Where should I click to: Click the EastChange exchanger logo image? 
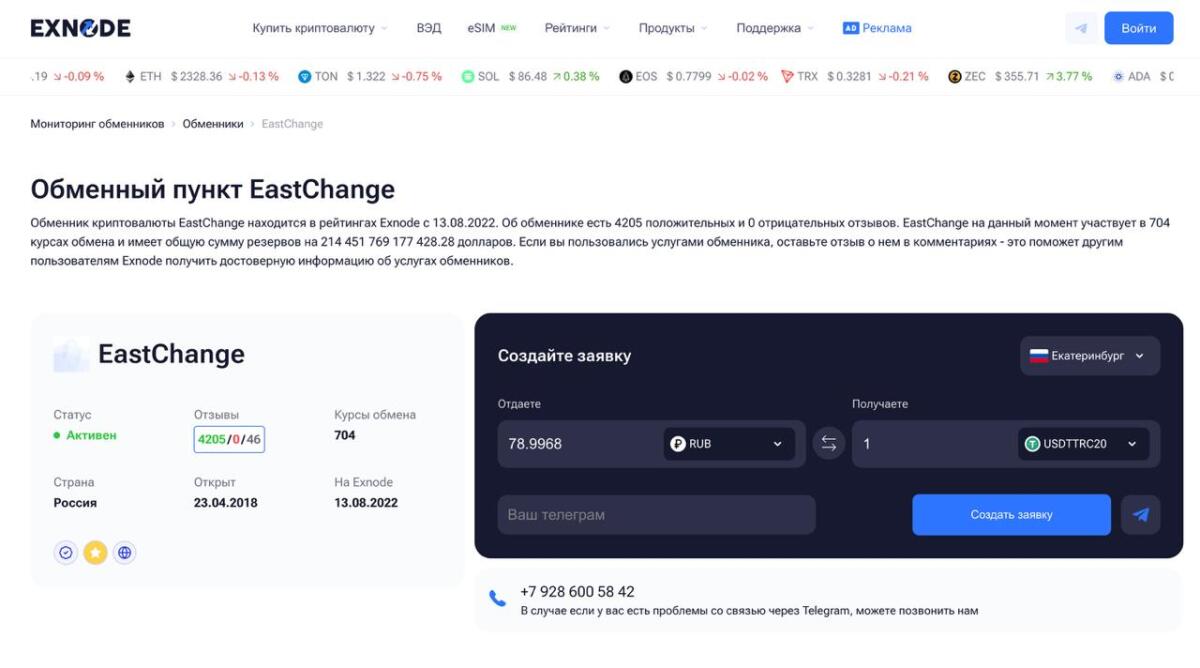(71, 355)
